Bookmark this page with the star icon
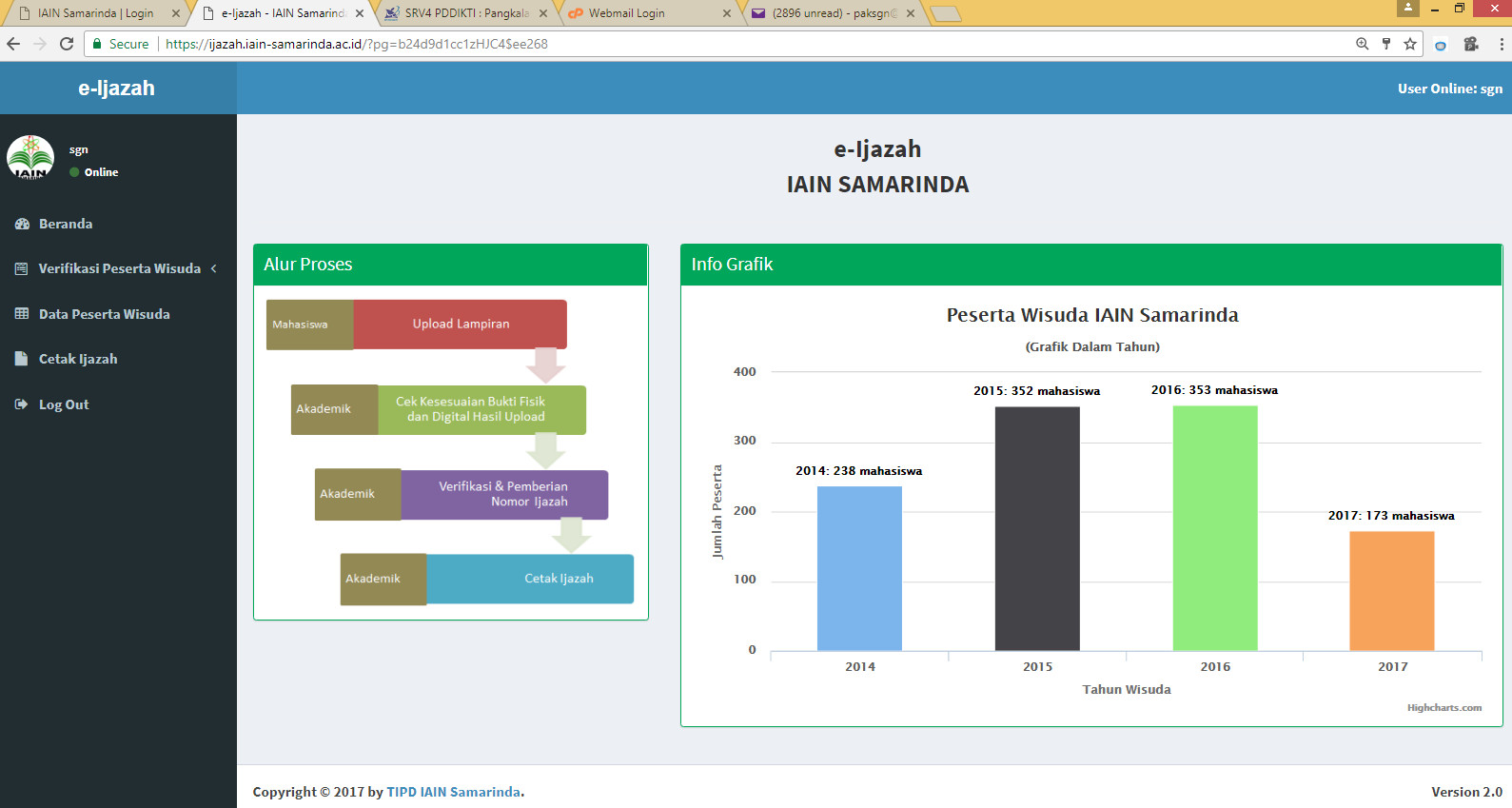Screen dimensions: 1512x808 (1410, 44)
